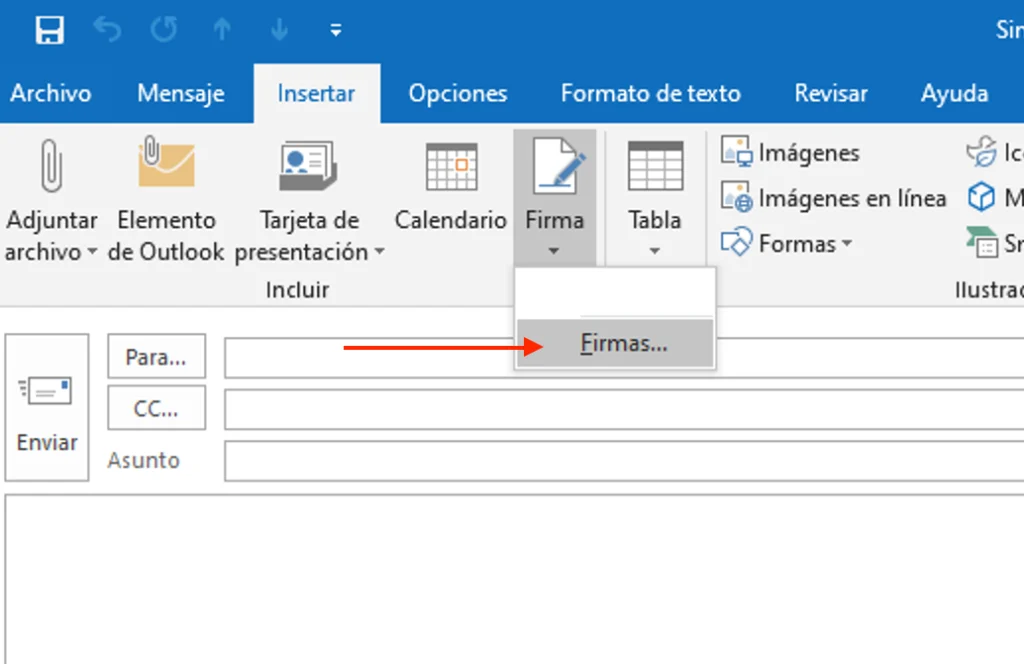Click the Tarjeta de presentación icon
The height and width of the screenshot is (664, 1024).
click(308, 166)
